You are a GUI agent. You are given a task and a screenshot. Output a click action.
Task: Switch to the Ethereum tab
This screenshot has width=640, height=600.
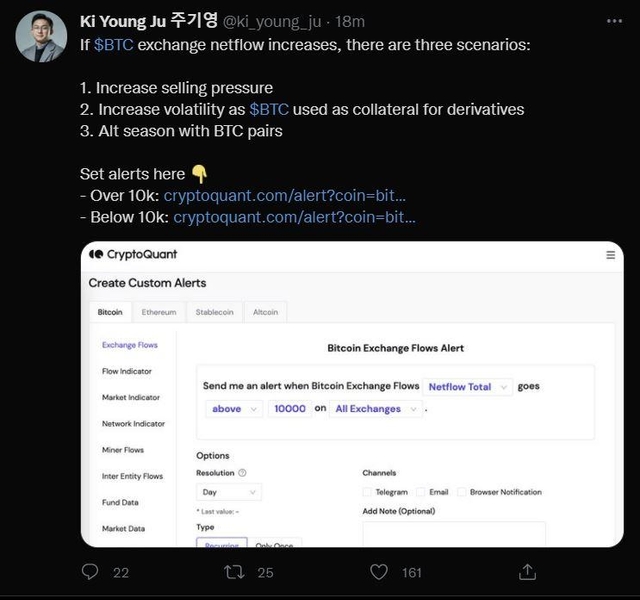(158, 312)
